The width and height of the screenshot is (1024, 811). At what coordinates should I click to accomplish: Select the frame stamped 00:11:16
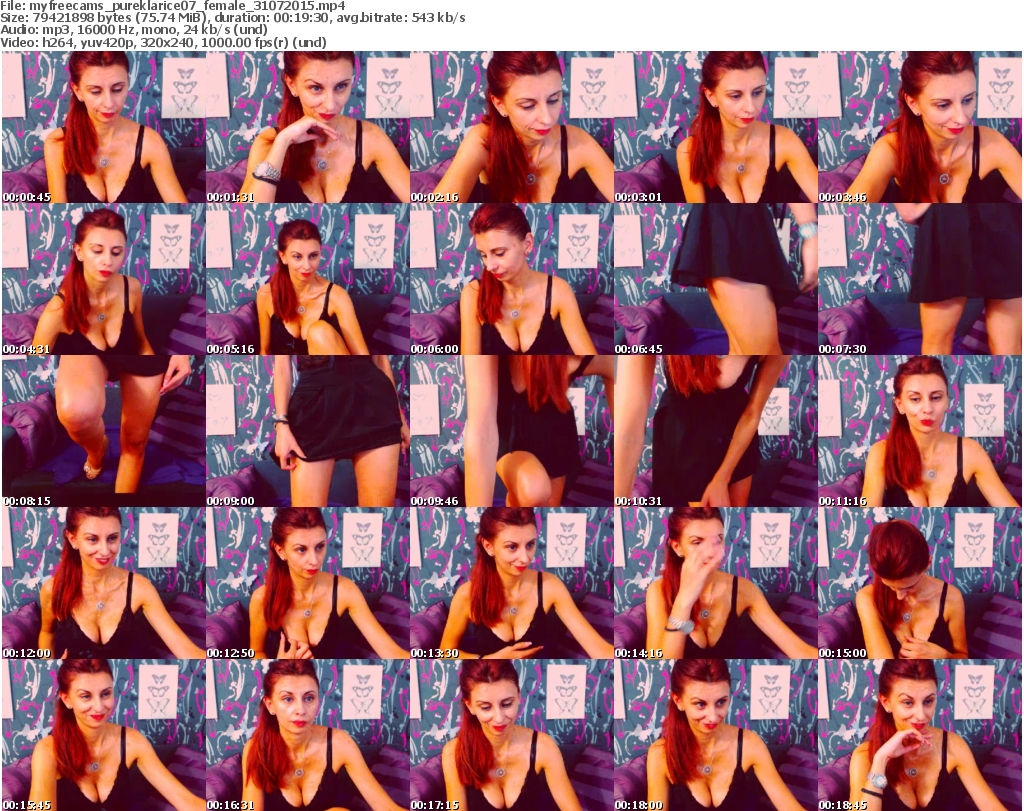pos(920,432)
